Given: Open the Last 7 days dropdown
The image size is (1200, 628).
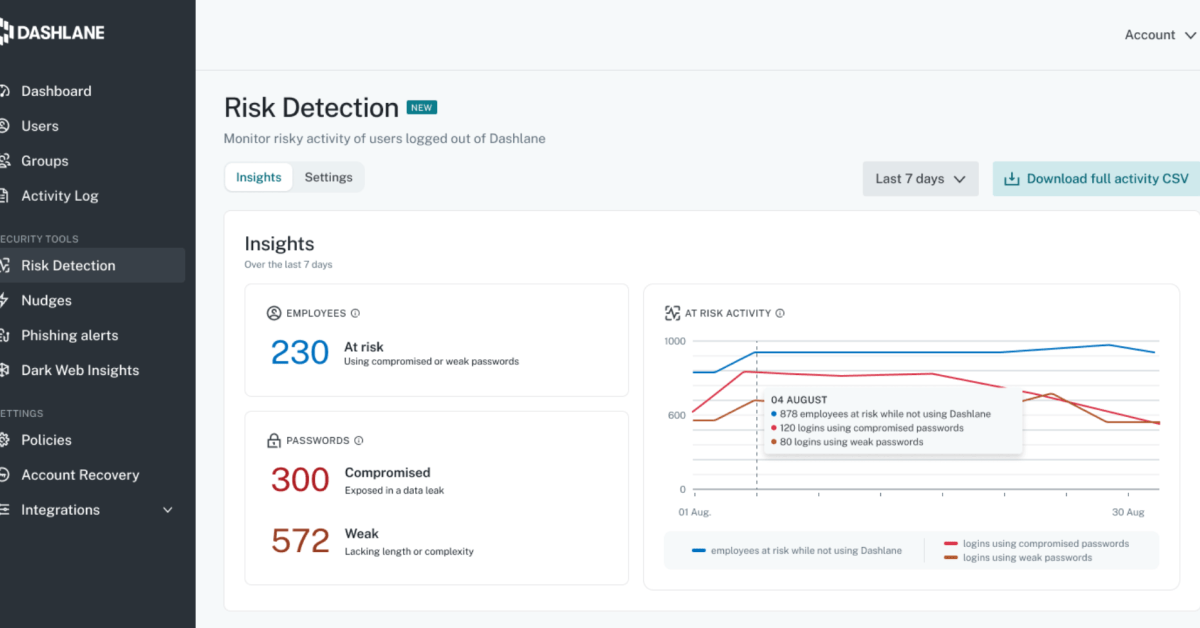Looking at the screenshot, I should point(920,179).
